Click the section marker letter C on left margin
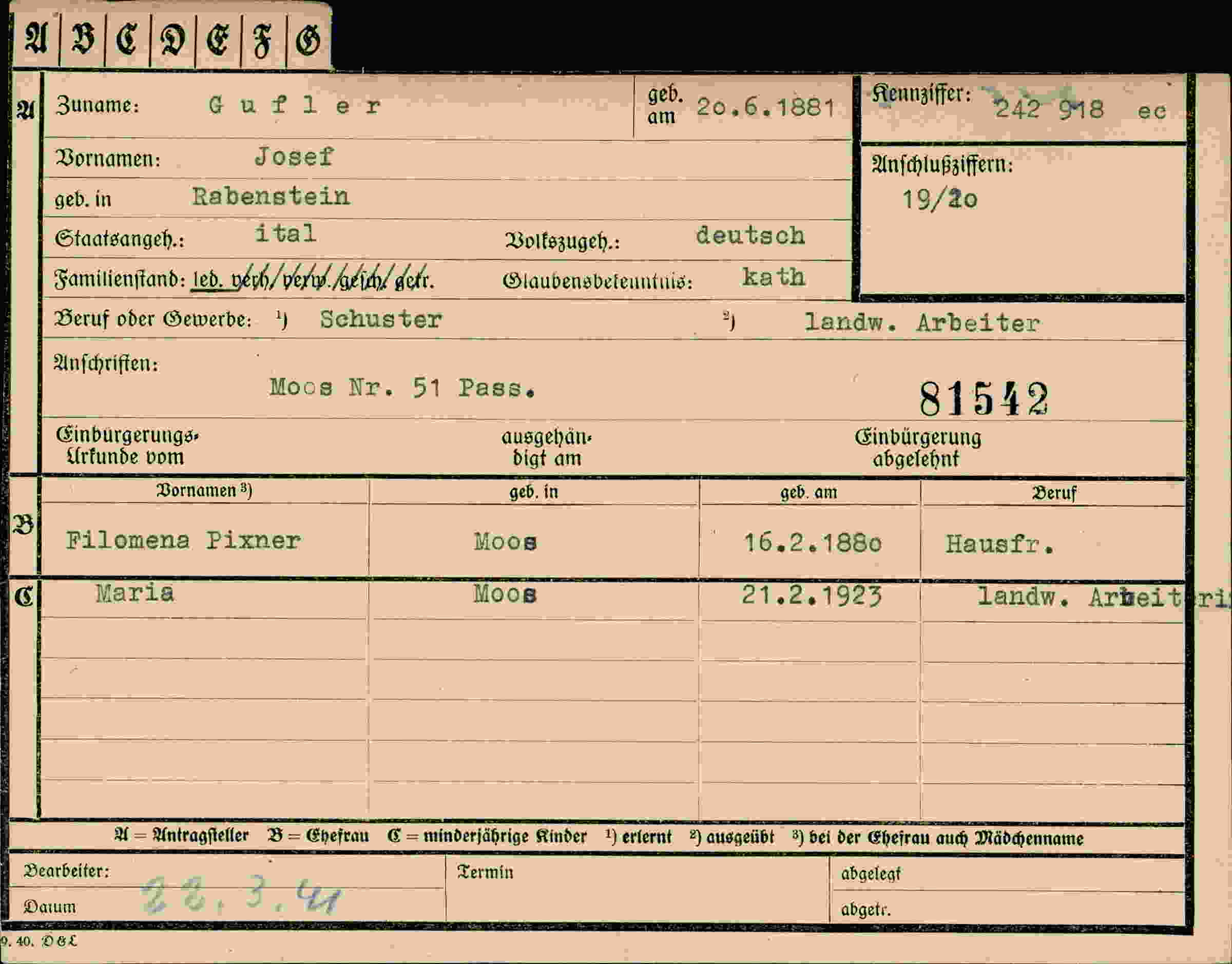 24,596
